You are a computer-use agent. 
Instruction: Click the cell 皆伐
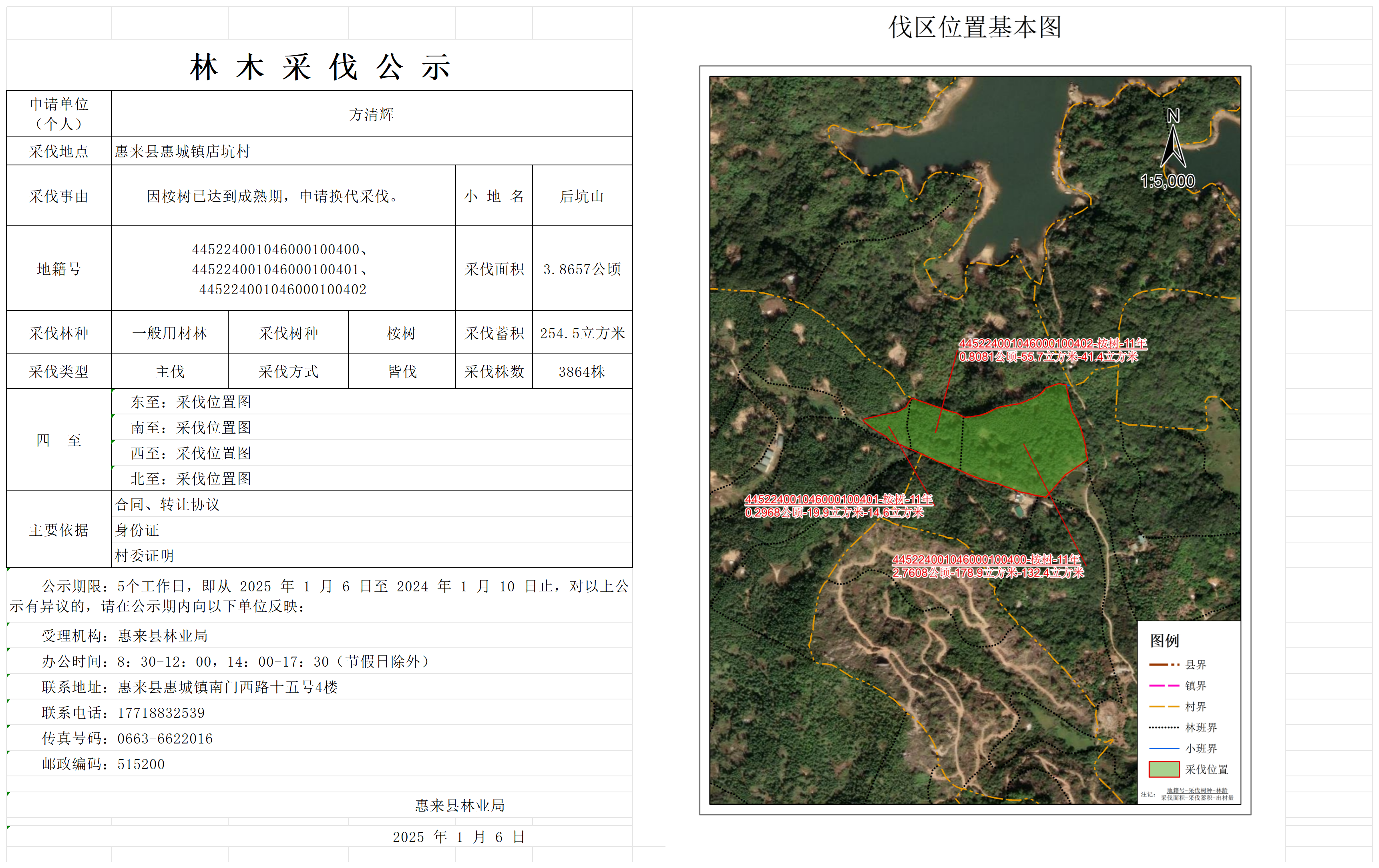pos(402,371)
